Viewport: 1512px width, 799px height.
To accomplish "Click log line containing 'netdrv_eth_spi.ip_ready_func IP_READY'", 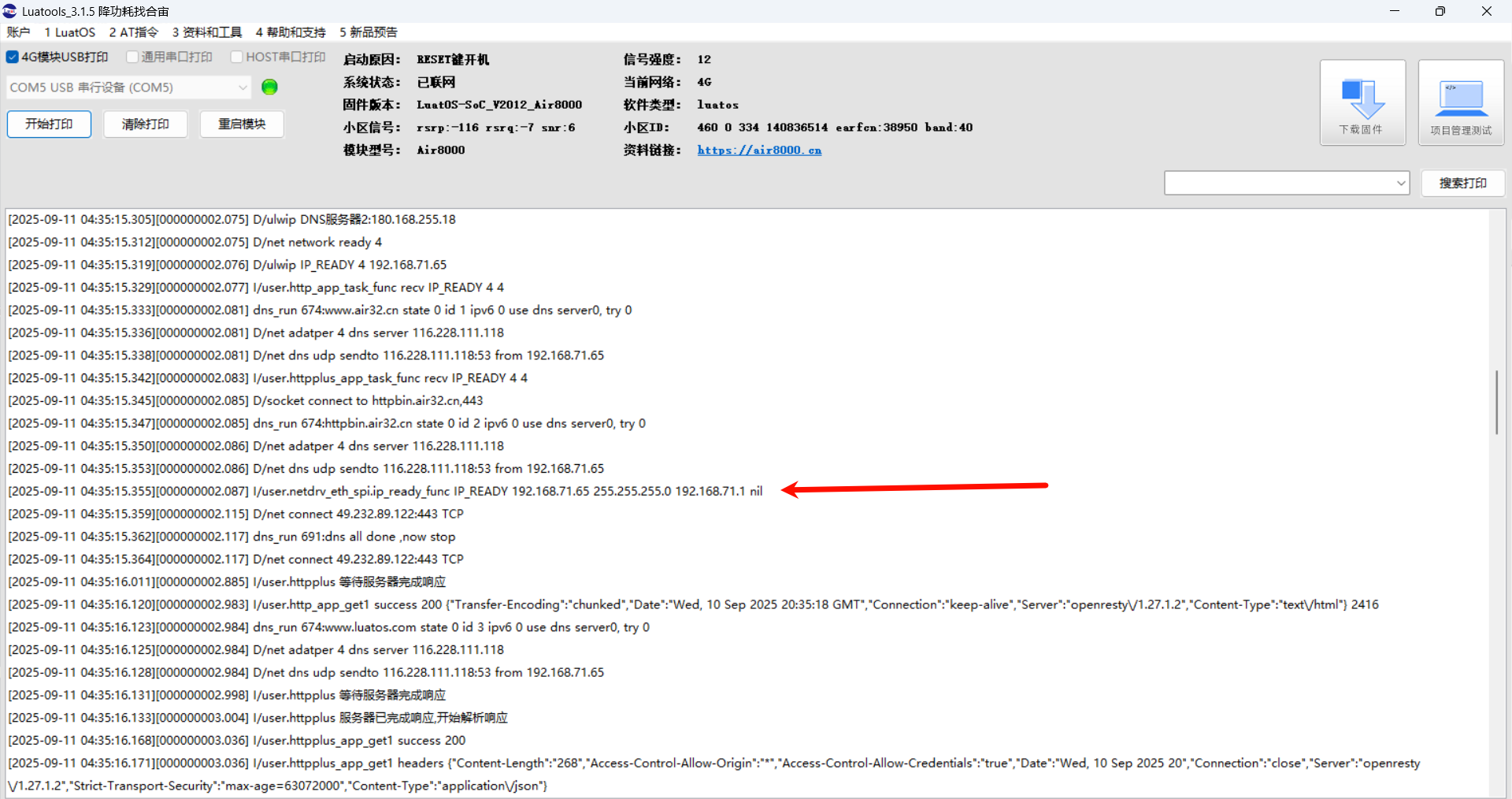I will tap(385, 491).
